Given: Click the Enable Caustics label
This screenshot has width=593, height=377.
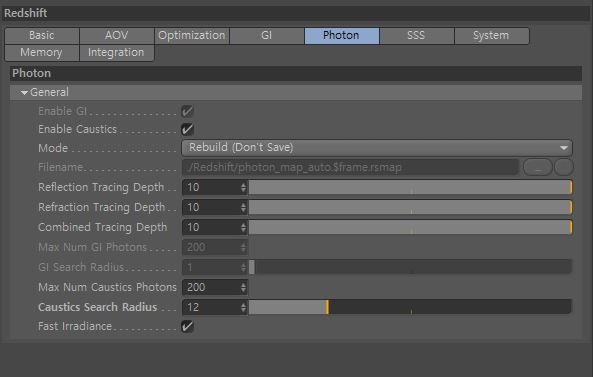Looking at the screenshot, I should pos(78,129).
